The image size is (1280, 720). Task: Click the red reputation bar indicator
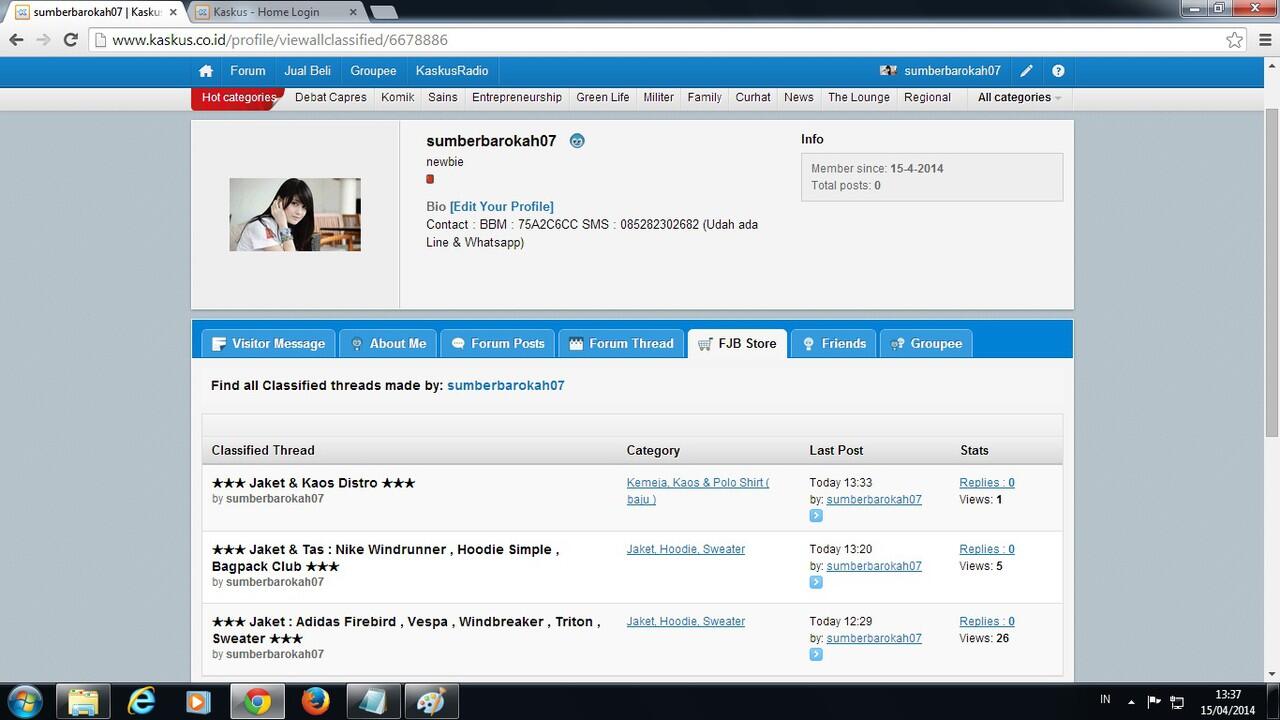(430, 179)
